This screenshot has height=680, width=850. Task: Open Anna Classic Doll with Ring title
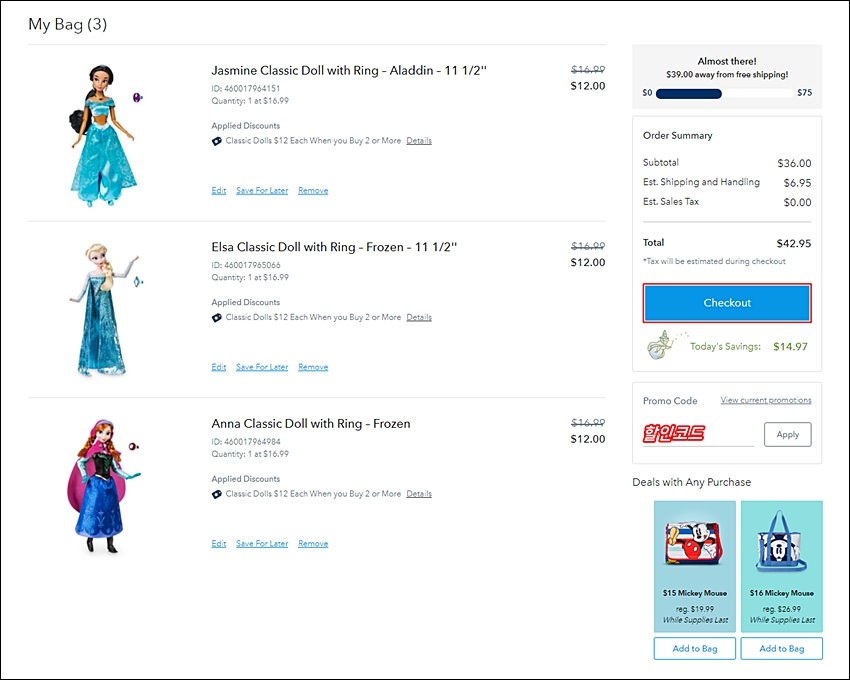[311, 424]
